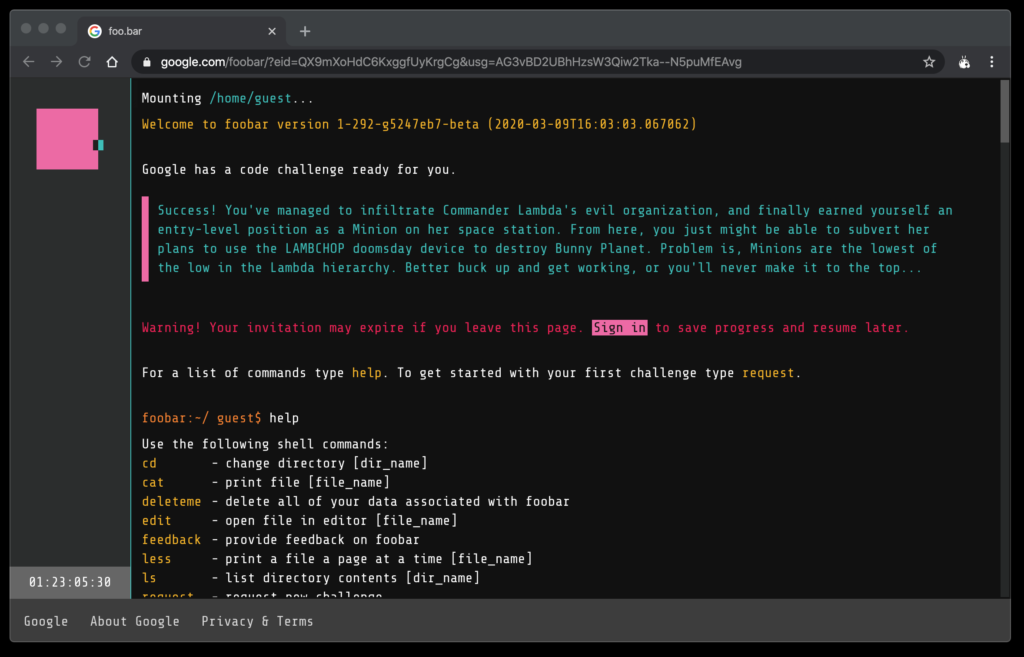This screenshot has height=657, width=1024.
Task: Click 'Use the following shell commands:' line
Action: pyautogui.click(x=265, y=444)
